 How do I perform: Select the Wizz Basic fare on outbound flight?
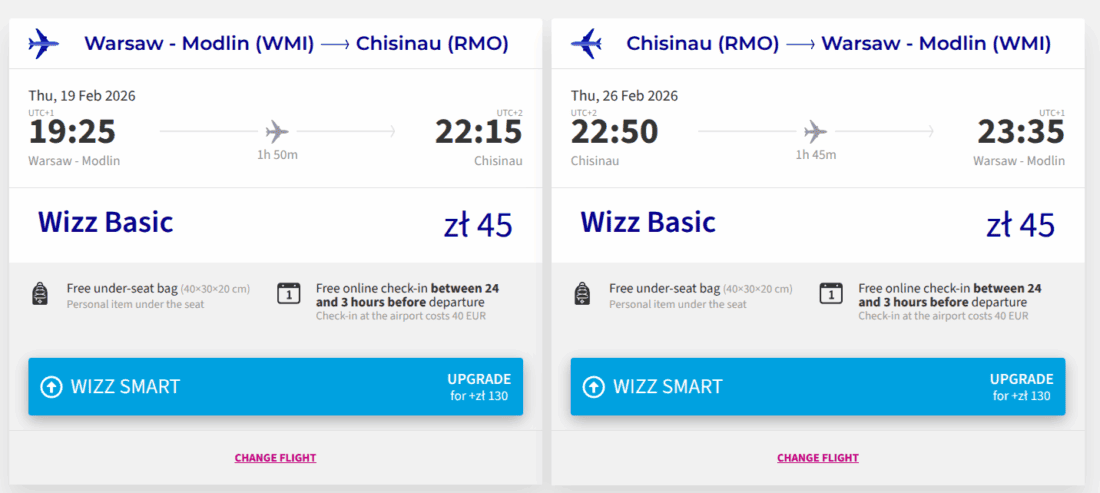[x=105, y=222]
